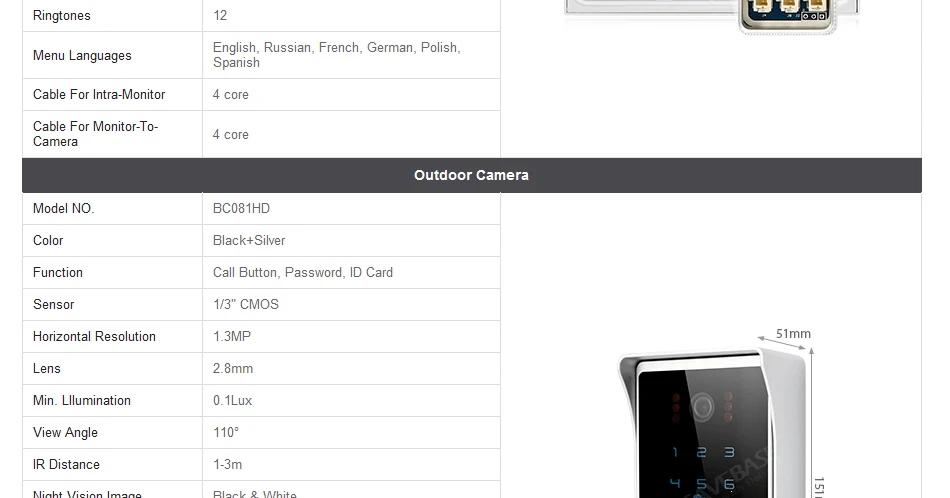The image size is (950, 498).
Task: Click the outdoor camera keypad product image
Action: point(712,424)
